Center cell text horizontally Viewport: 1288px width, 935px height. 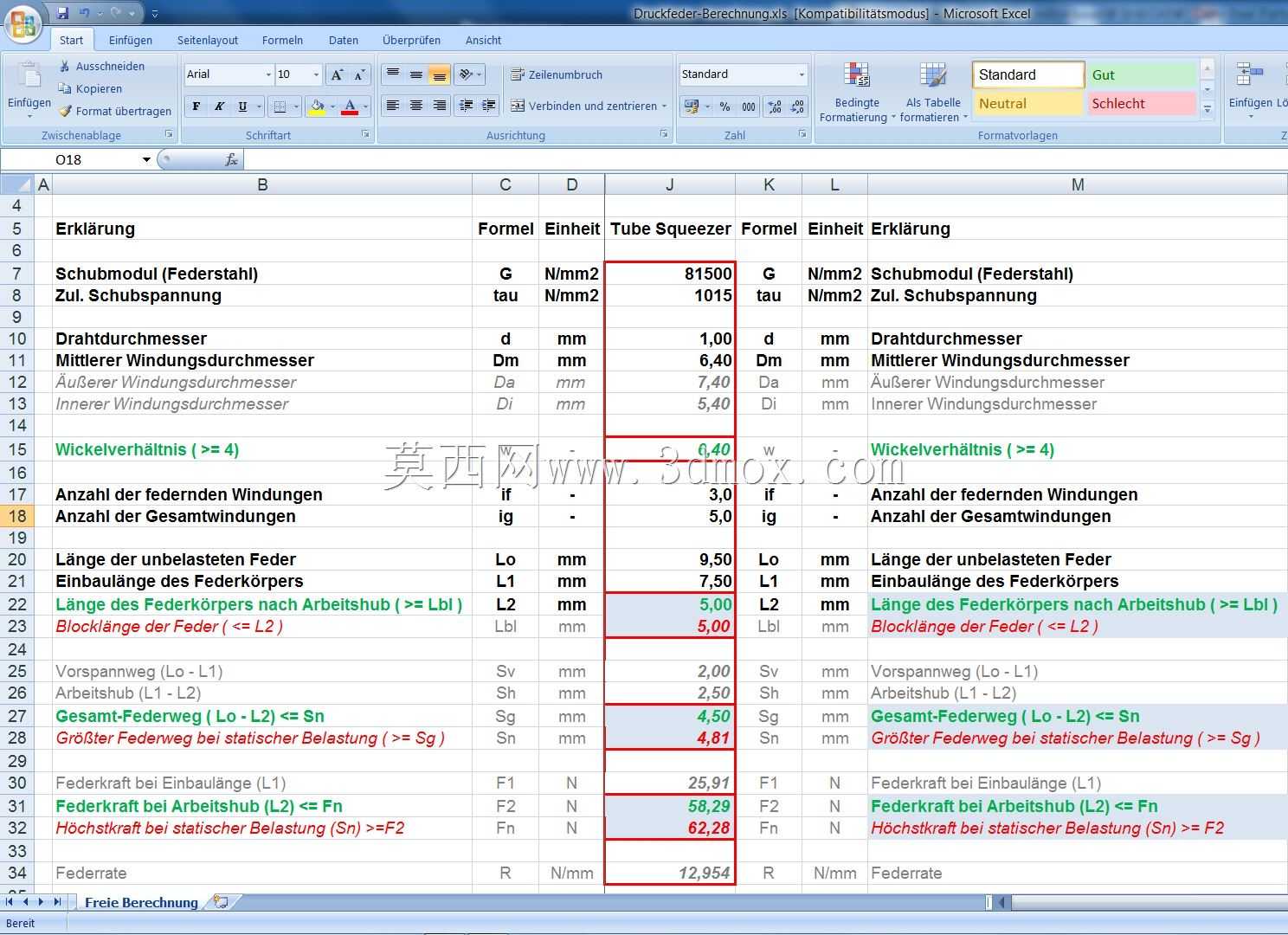(x=416, y=106)
